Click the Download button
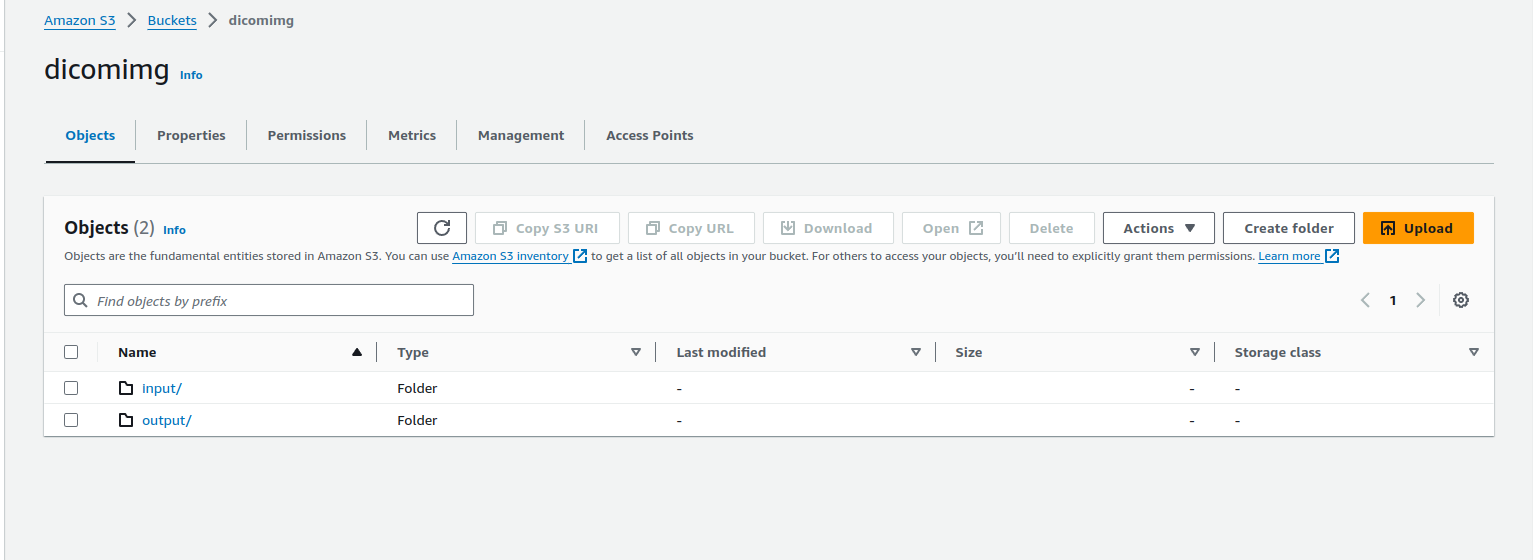This screenshot has height=560, width=1533. tap(828, 228)
